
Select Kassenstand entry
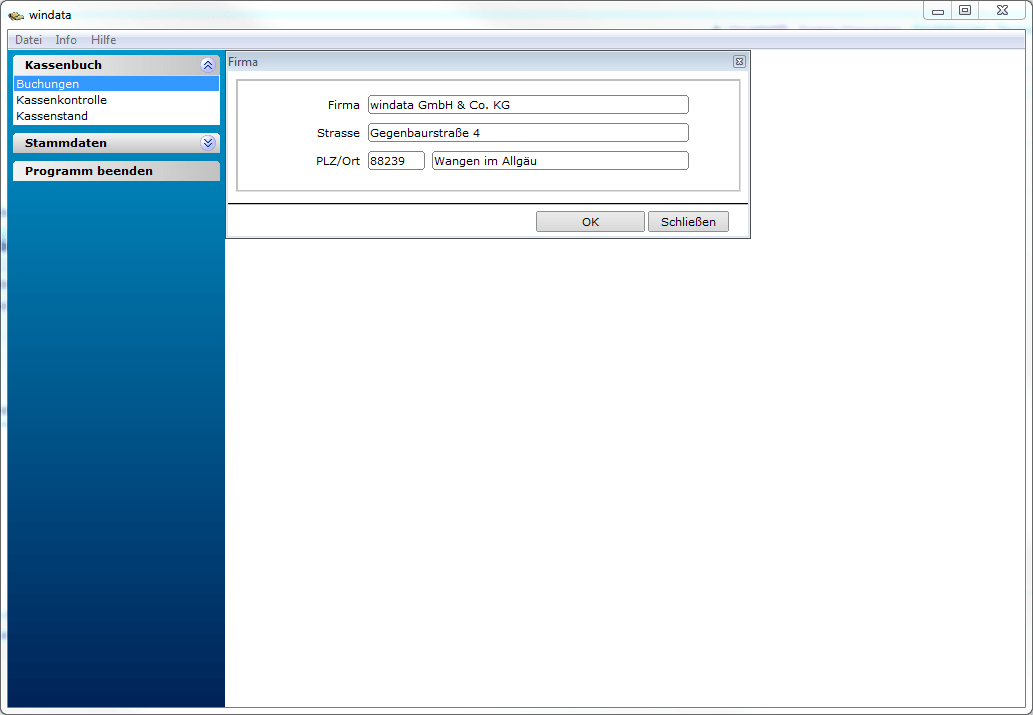117,115
